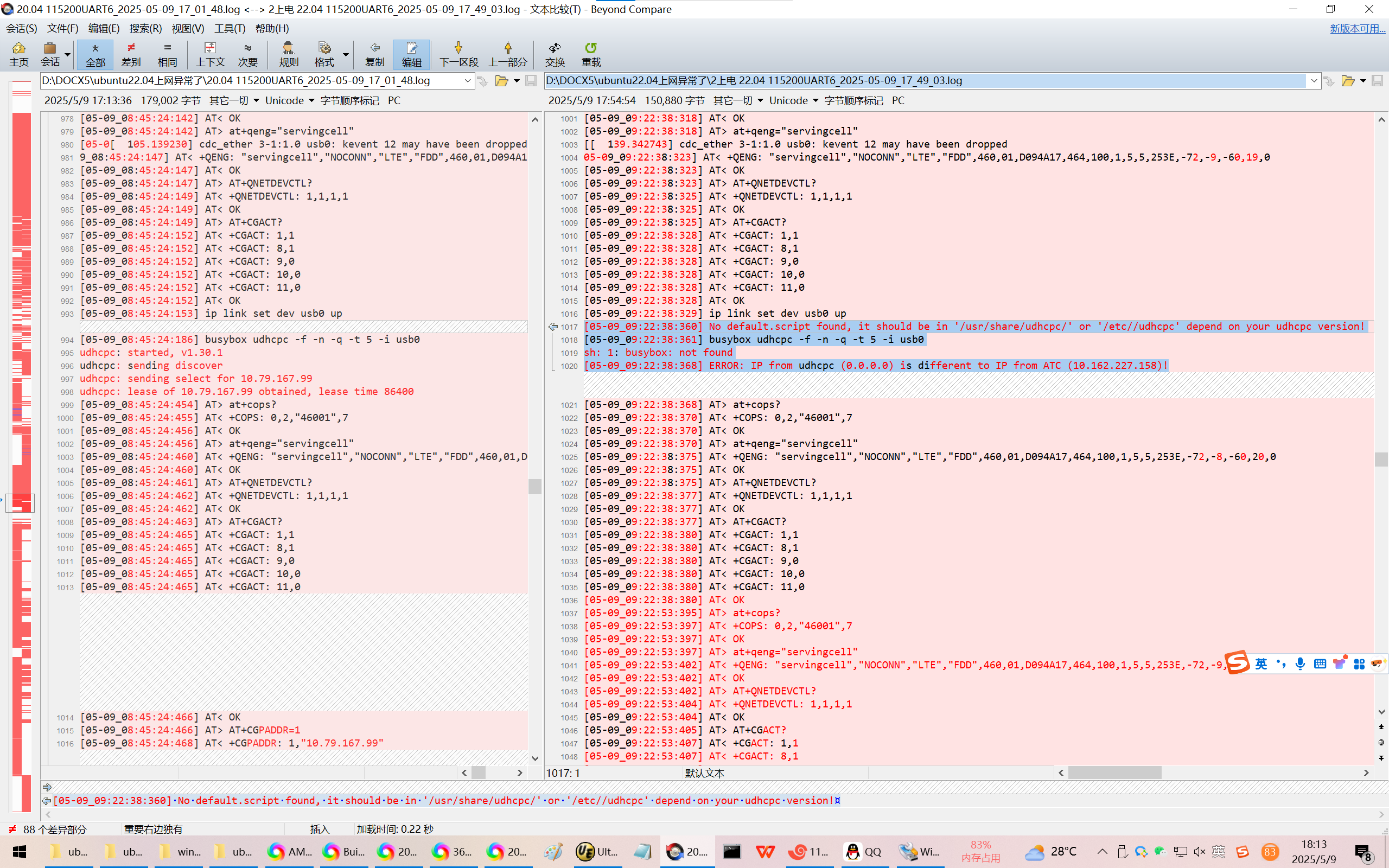Toggle the Edit (编辑) mode button
The width and height of the screenshot is (1389, 868).
[411, 54]
